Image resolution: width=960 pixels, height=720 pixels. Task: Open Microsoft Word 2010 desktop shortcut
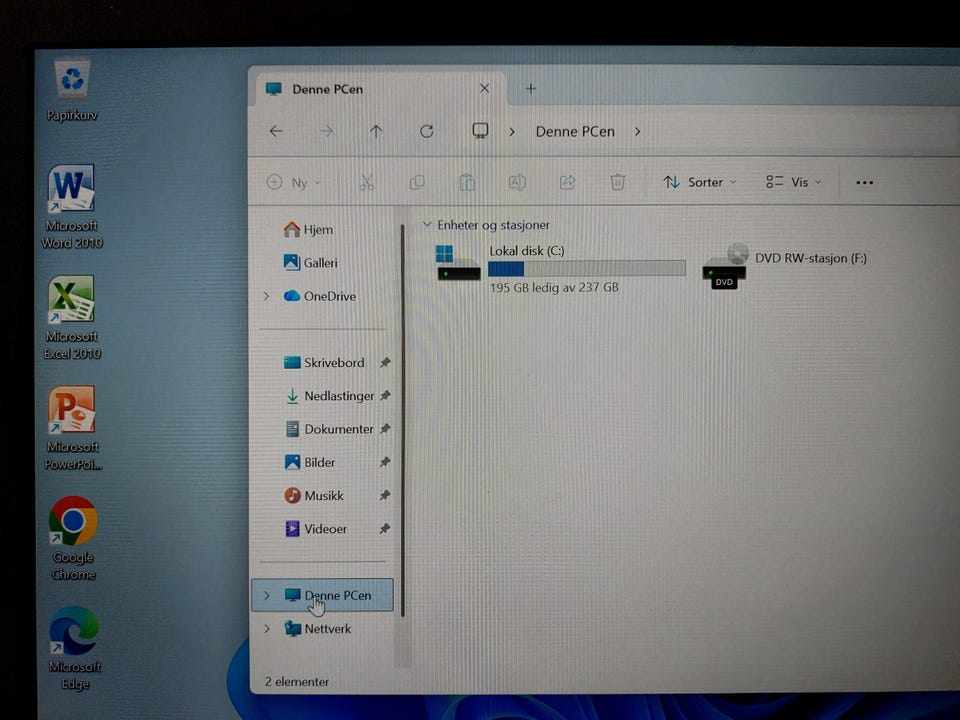click(x=72, y=207)
